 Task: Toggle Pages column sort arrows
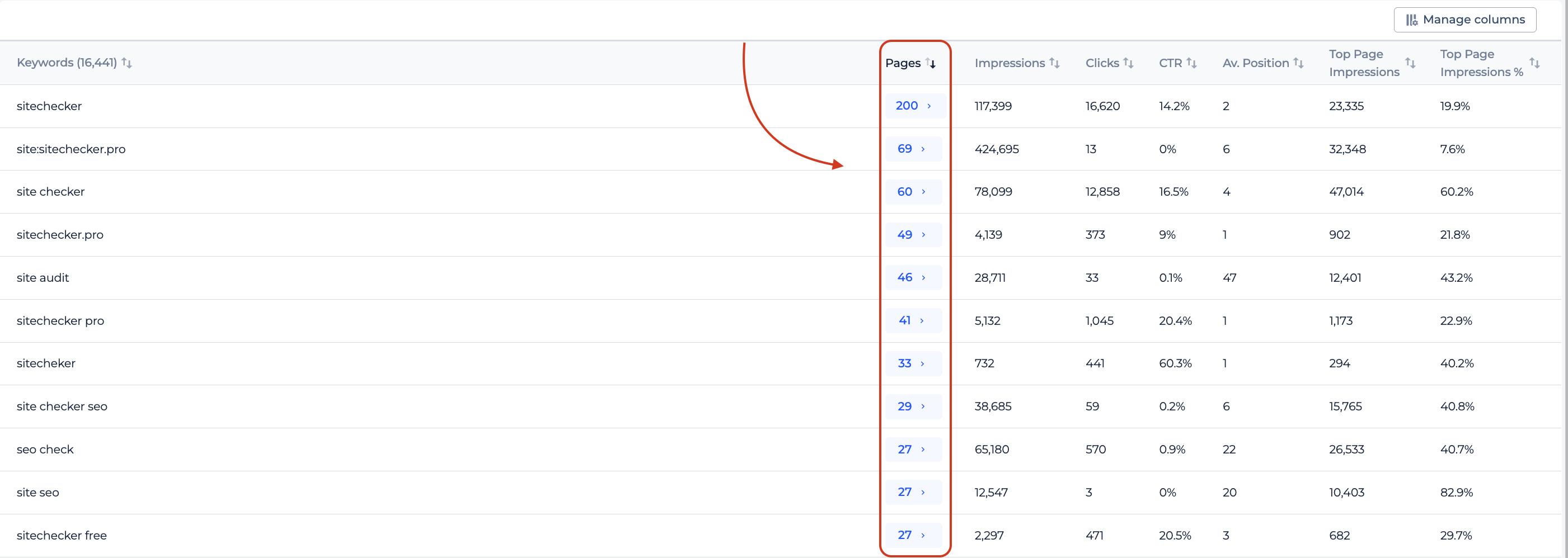pyautogui.click(x=930, y=63)
